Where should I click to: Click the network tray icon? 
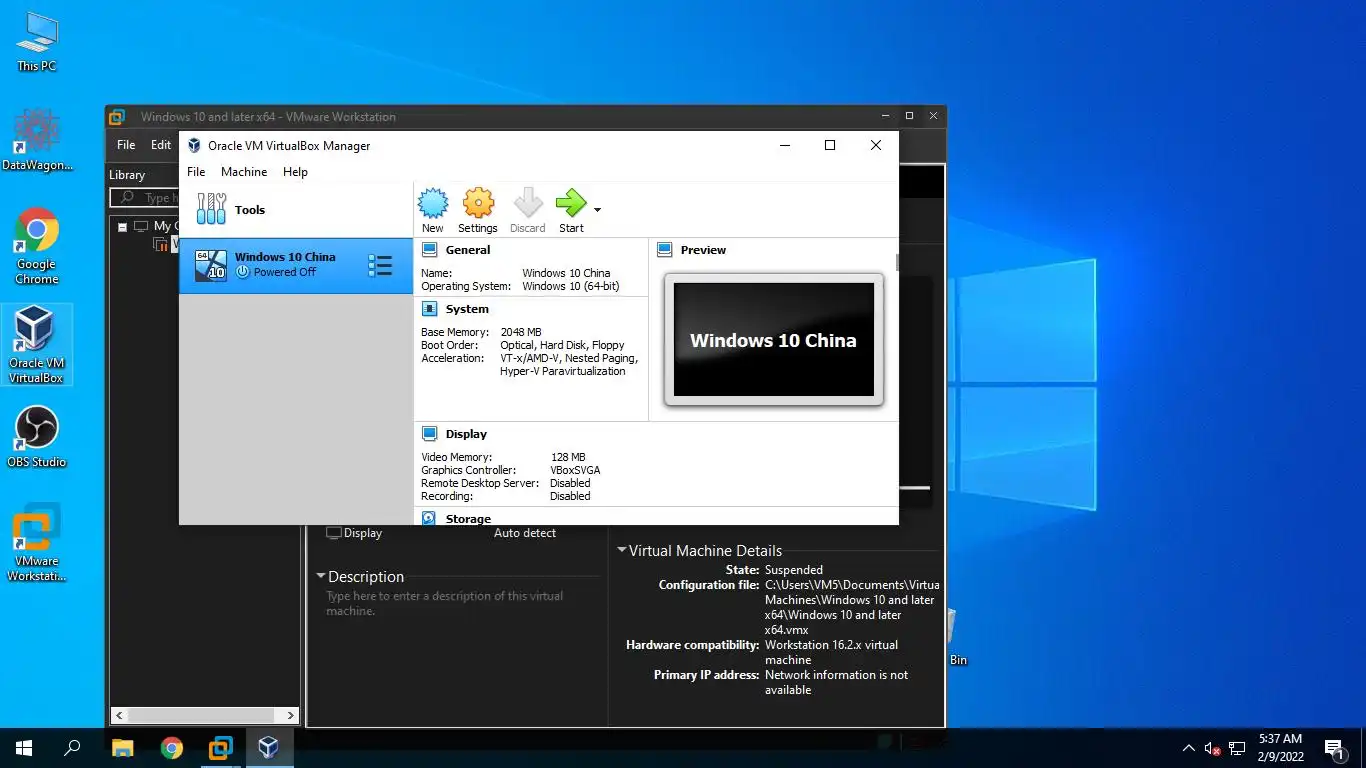pos(1237,748)
